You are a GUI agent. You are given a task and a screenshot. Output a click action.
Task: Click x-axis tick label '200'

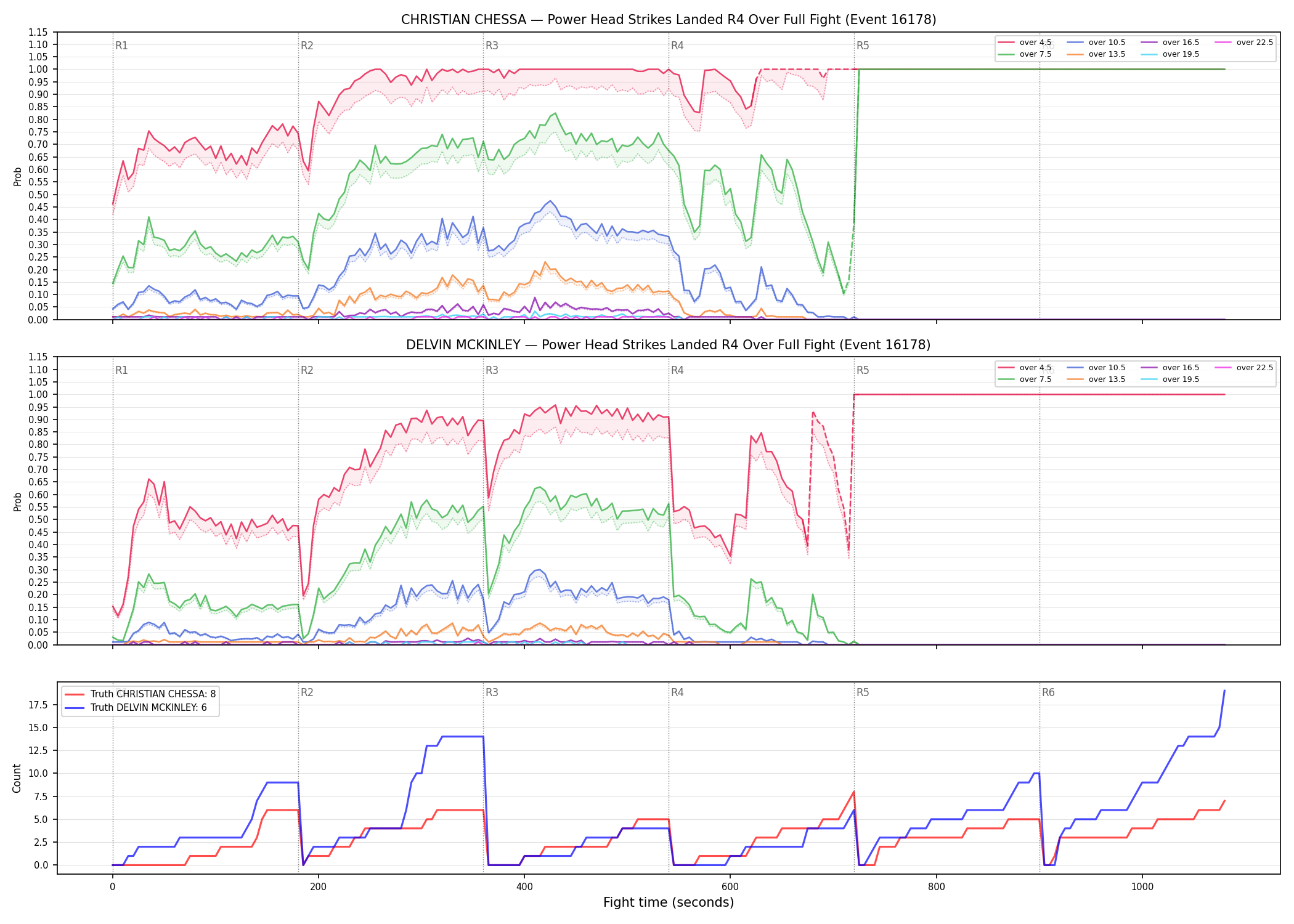(x=319, y=887)
